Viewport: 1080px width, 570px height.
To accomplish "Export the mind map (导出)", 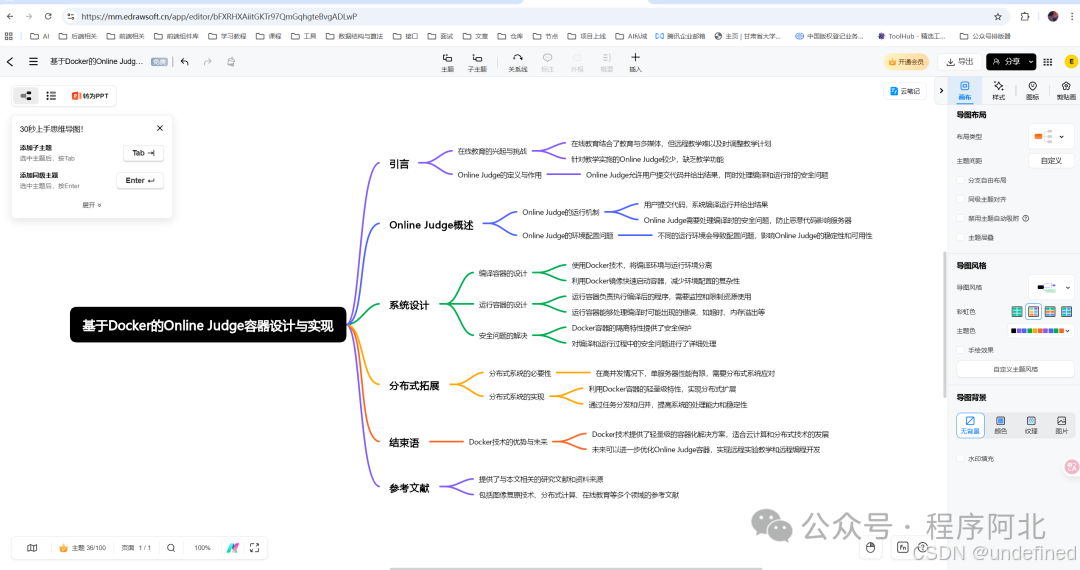I will tap(959, 62).
